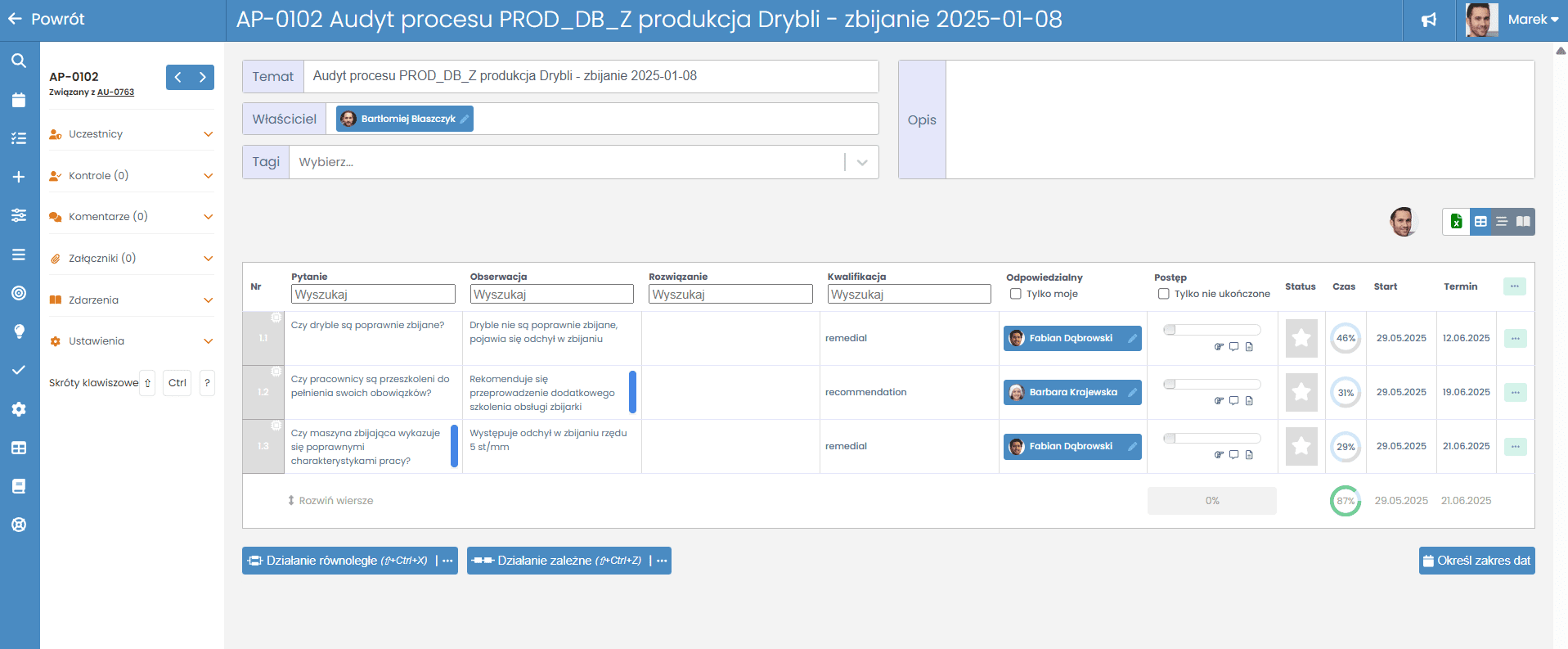Click the '?' shortcuts help button
The height and width of the screenshot is (649, 1568).
[x=208, y=383]
